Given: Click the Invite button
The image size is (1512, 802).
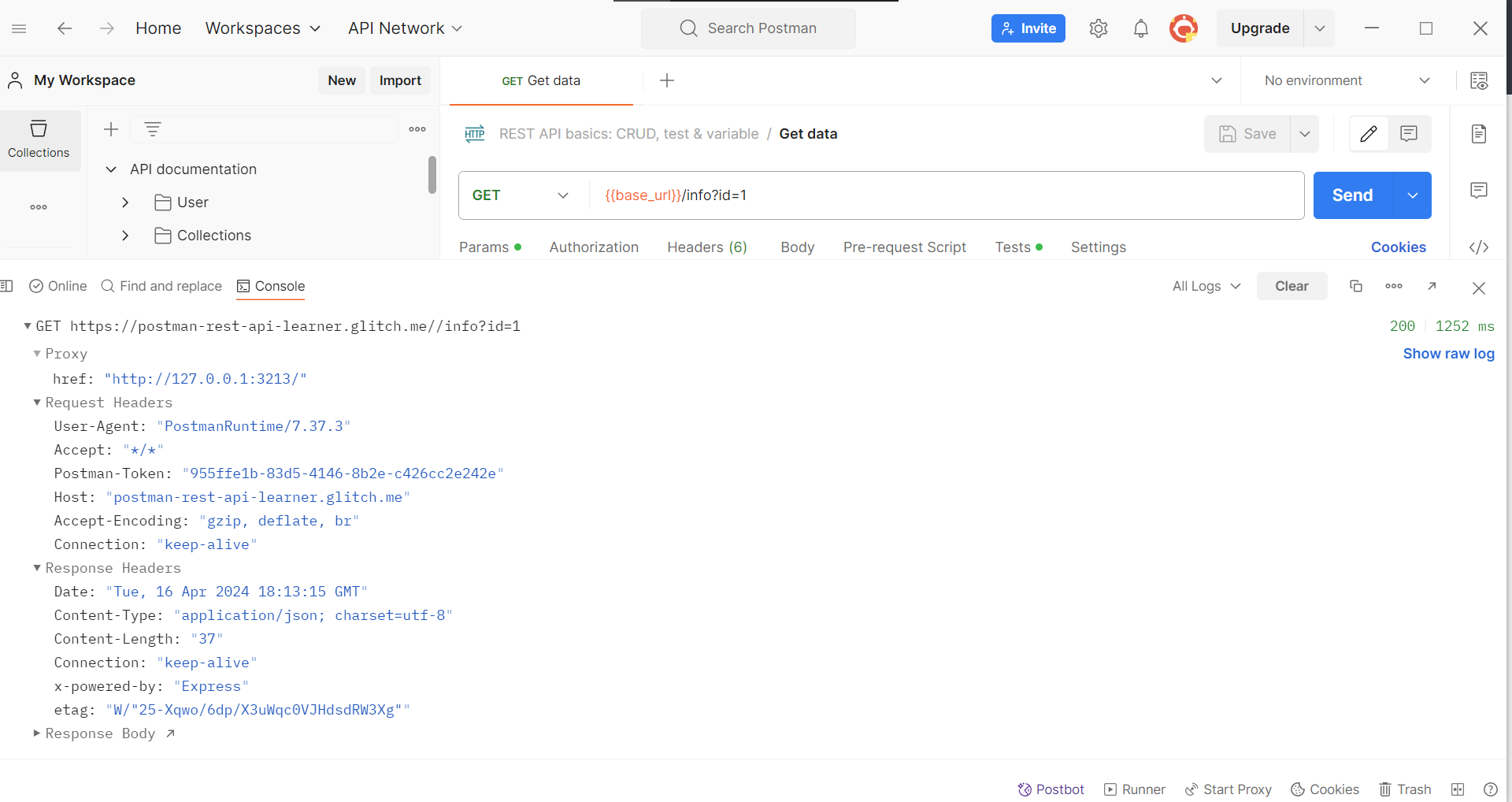Looking at the screenshot, I should (1028, 28).
